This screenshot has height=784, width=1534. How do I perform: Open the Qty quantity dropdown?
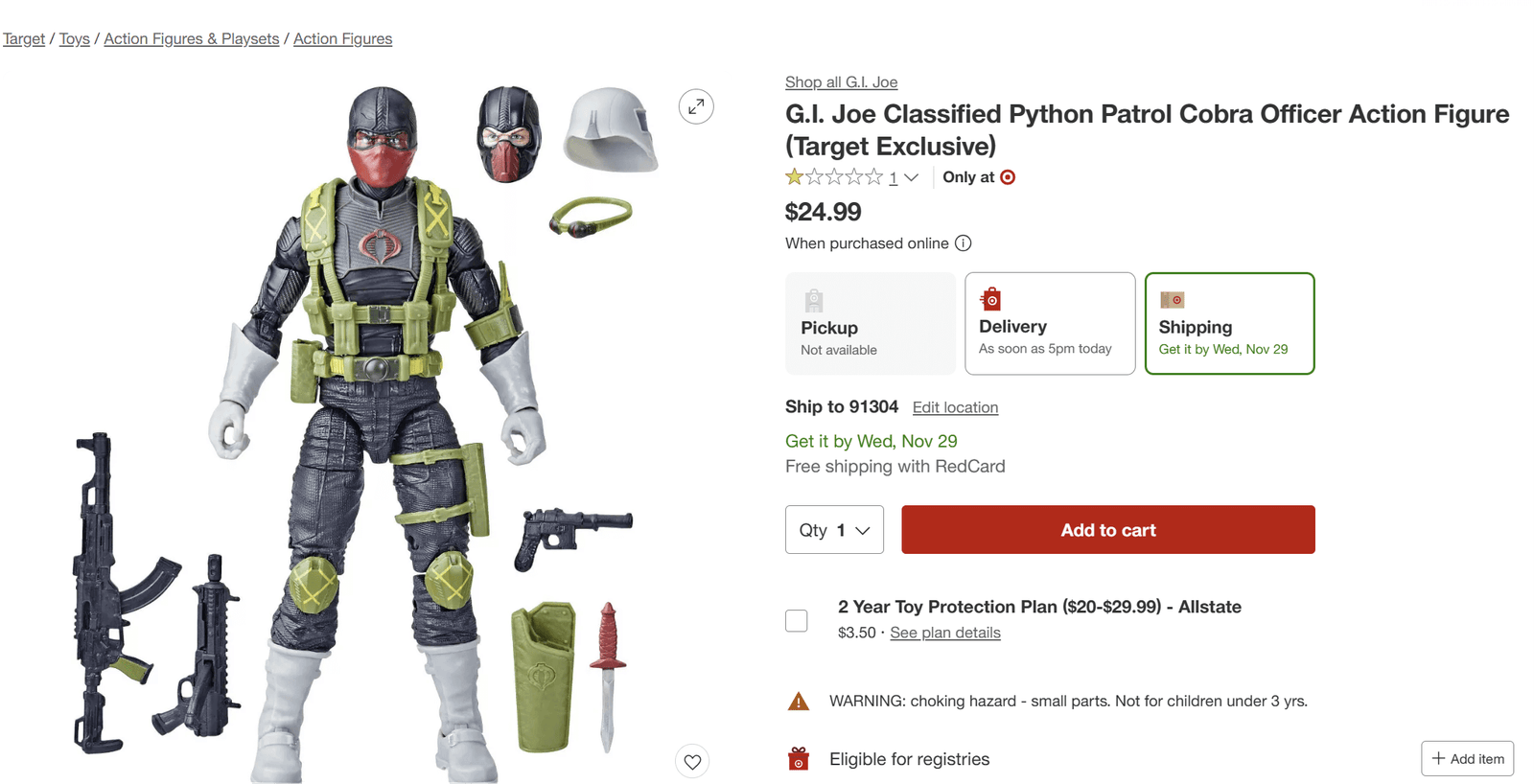pyautogui.click(x=833, y=529)
